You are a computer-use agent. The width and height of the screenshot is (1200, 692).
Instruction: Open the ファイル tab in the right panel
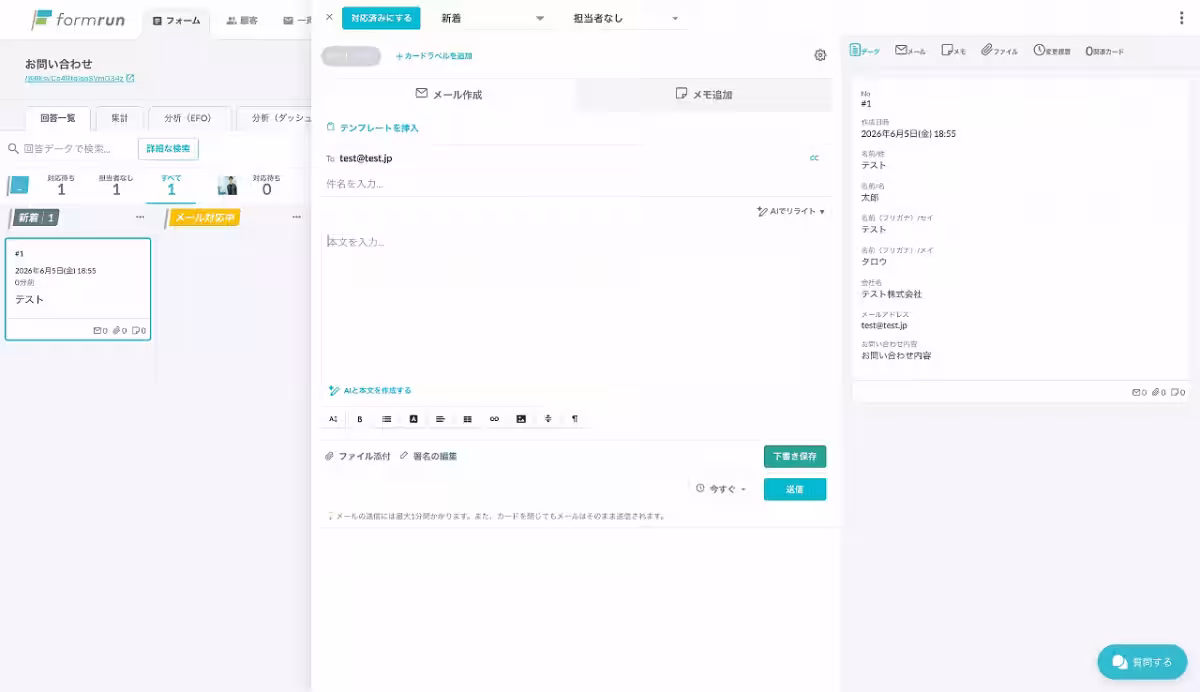(1000, 50)
